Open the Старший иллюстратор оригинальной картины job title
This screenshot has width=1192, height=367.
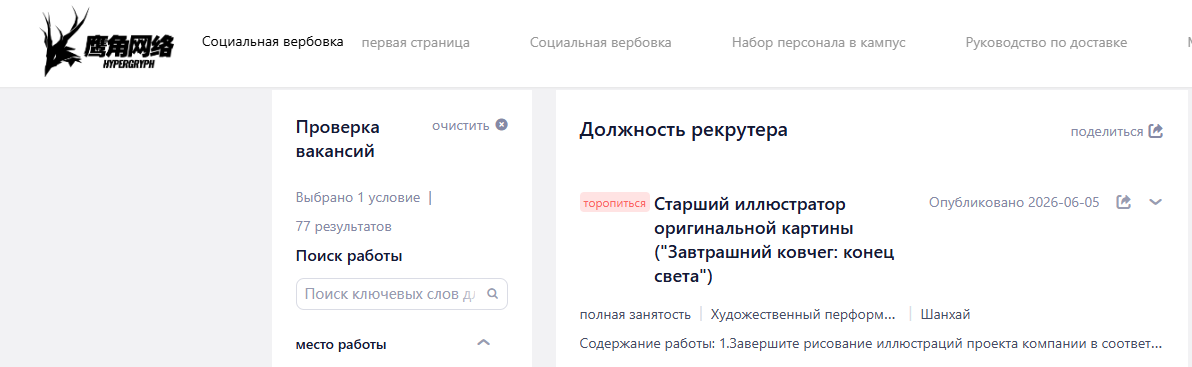[x=775, y=240]
